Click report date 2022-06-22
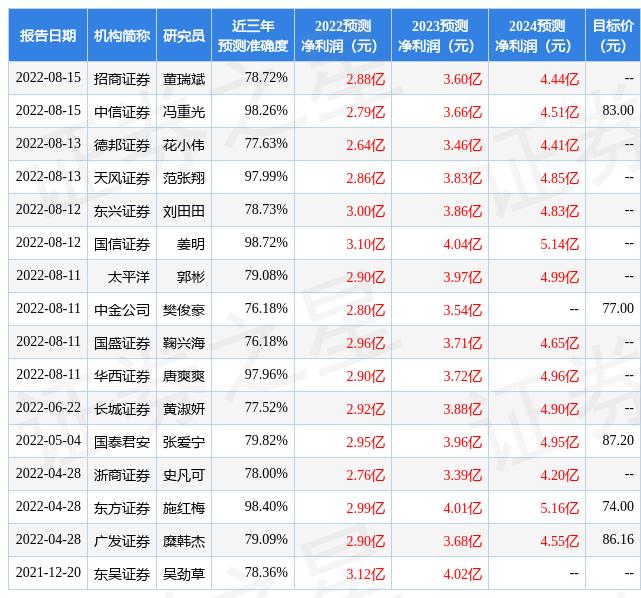The height and width of the screenshot is (598, 641). click(x=48, y=408)
